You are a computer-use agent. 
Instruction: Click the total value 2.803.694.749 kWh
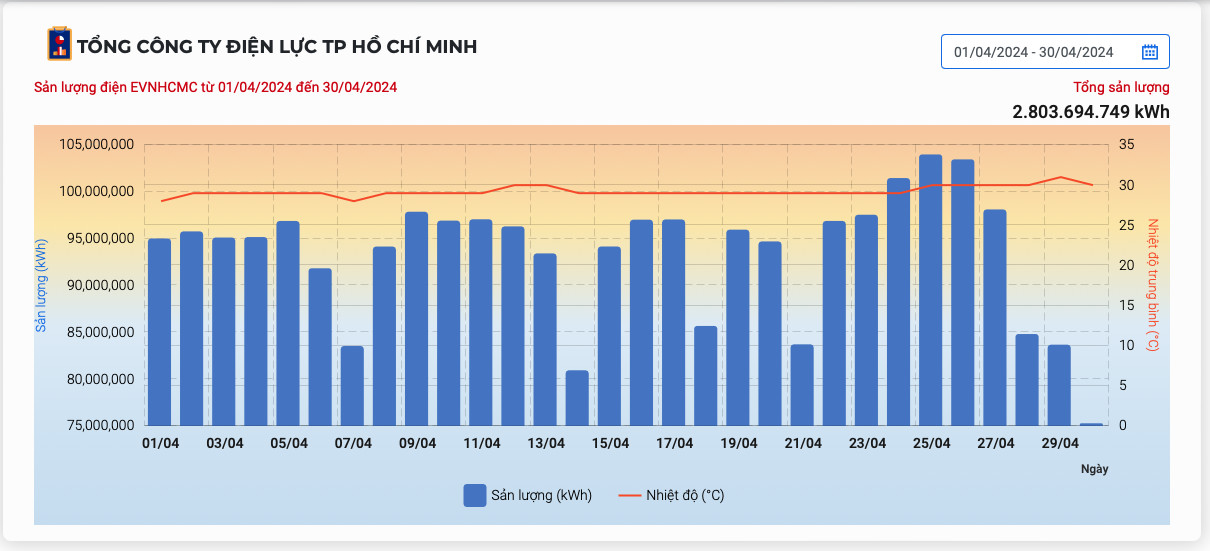coord(1091,111)
